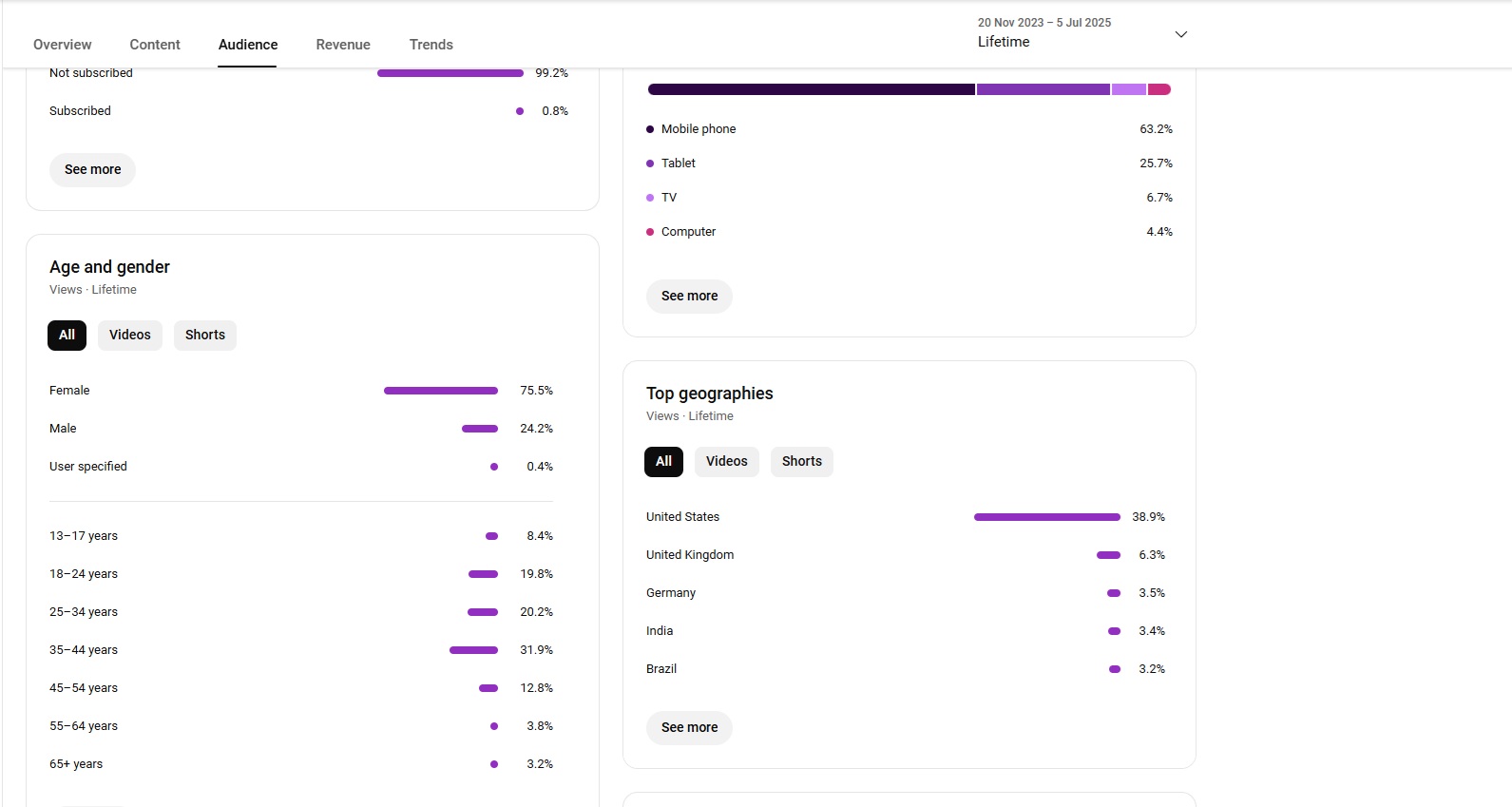Click the '20 Nov 2023 – 5 Jul 2025' date text
Viewport: 1512px width, 807px height.
point(1044,23)
